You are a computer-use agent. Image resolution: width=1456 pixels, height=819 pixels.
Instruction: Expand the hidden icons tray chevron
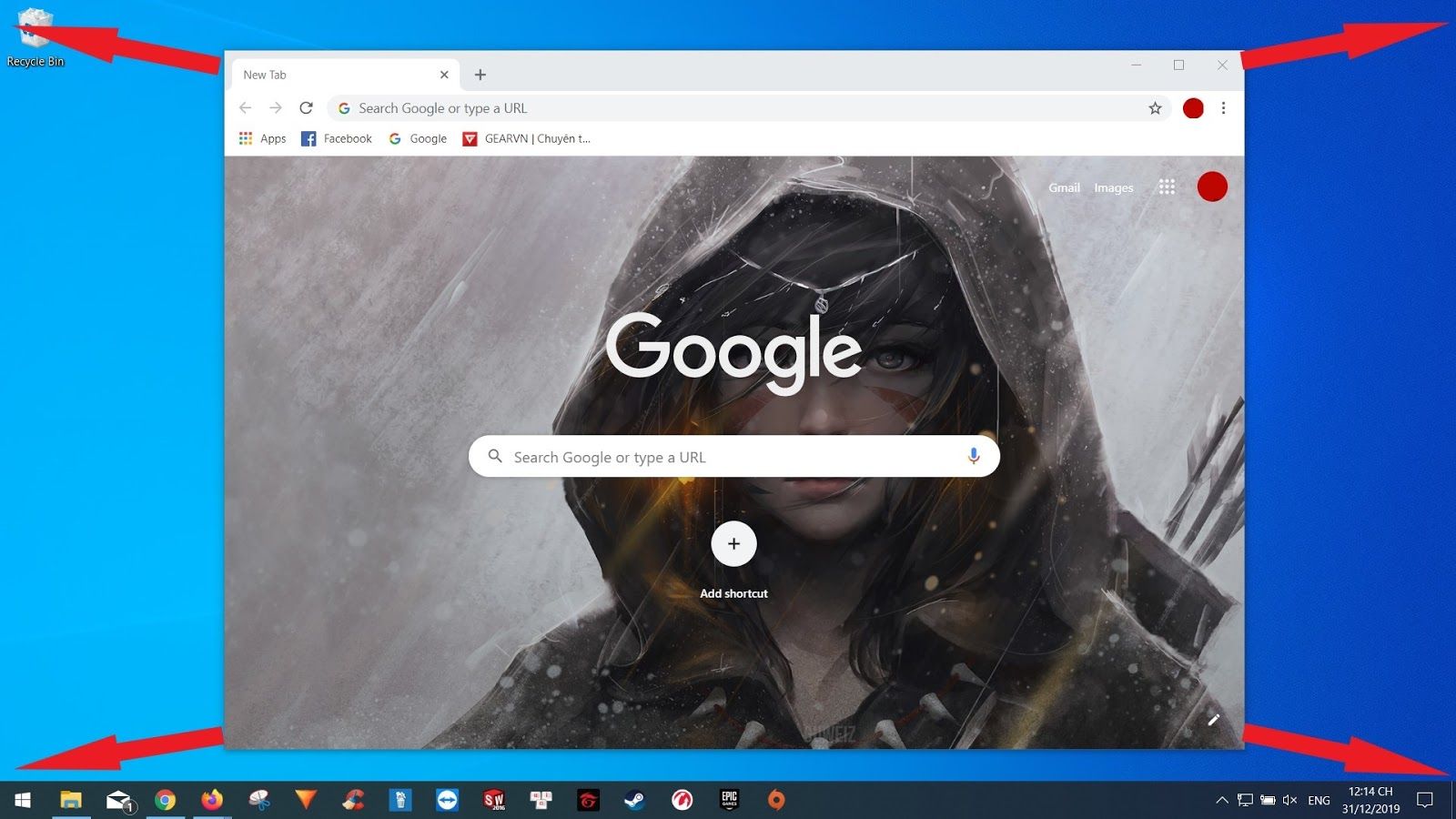[x=1221, y=800]
